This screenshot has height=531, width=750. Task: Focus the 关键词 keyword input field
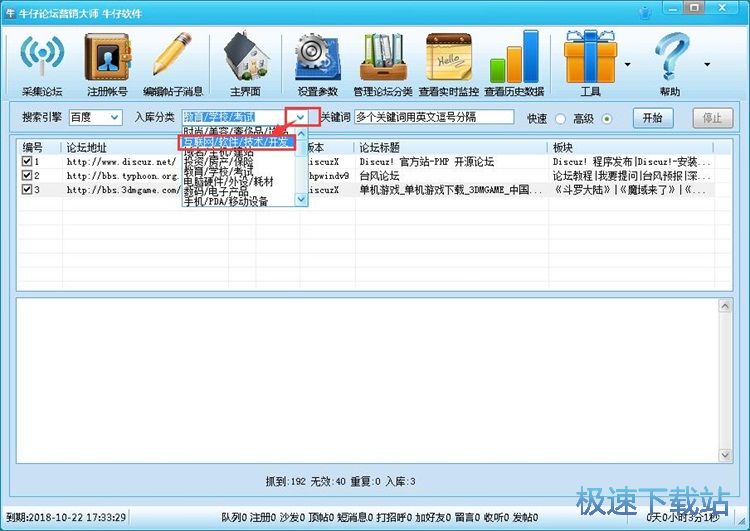[434, 117]
